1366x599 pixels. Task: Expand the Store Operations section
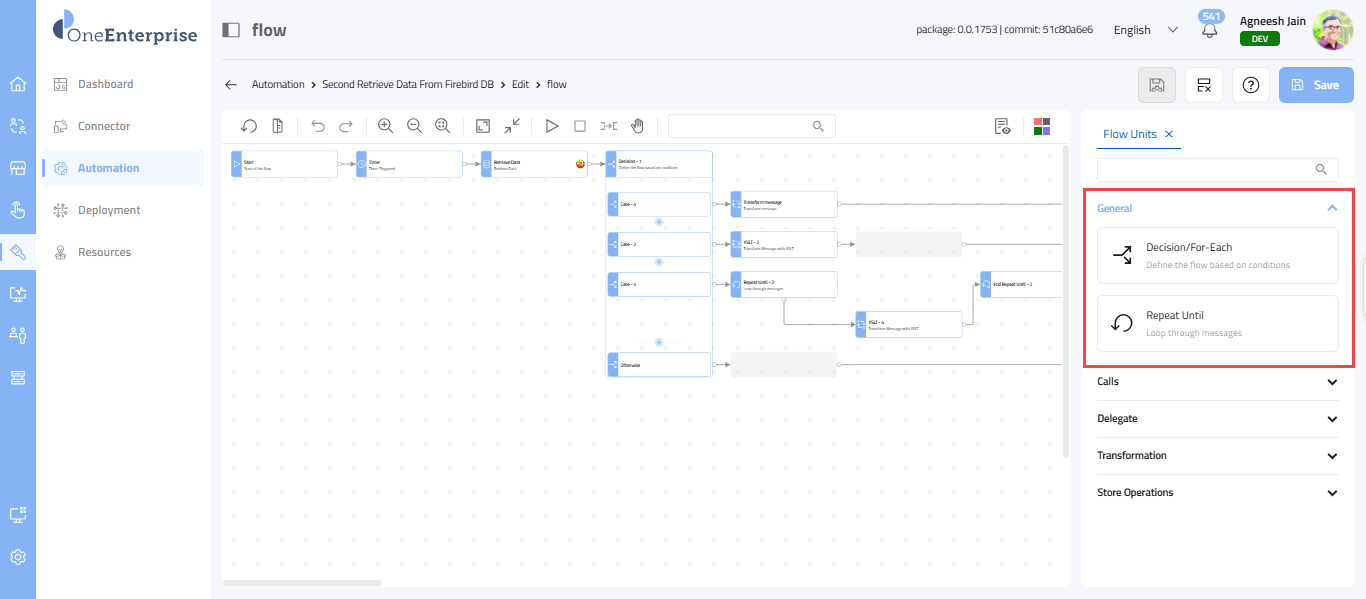point(1331,493)
